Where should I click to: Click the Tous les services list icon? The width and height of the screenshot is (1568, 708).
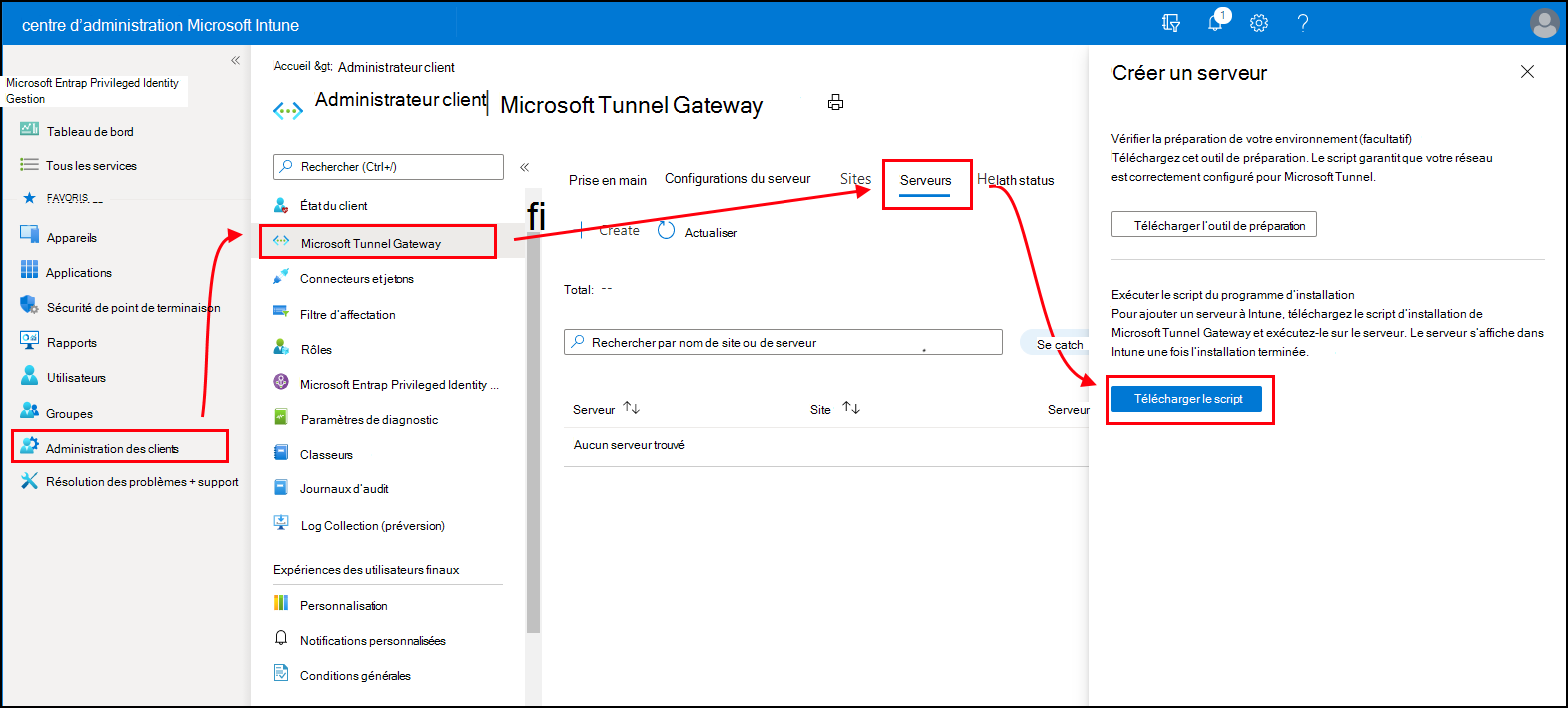coord(30,165)
